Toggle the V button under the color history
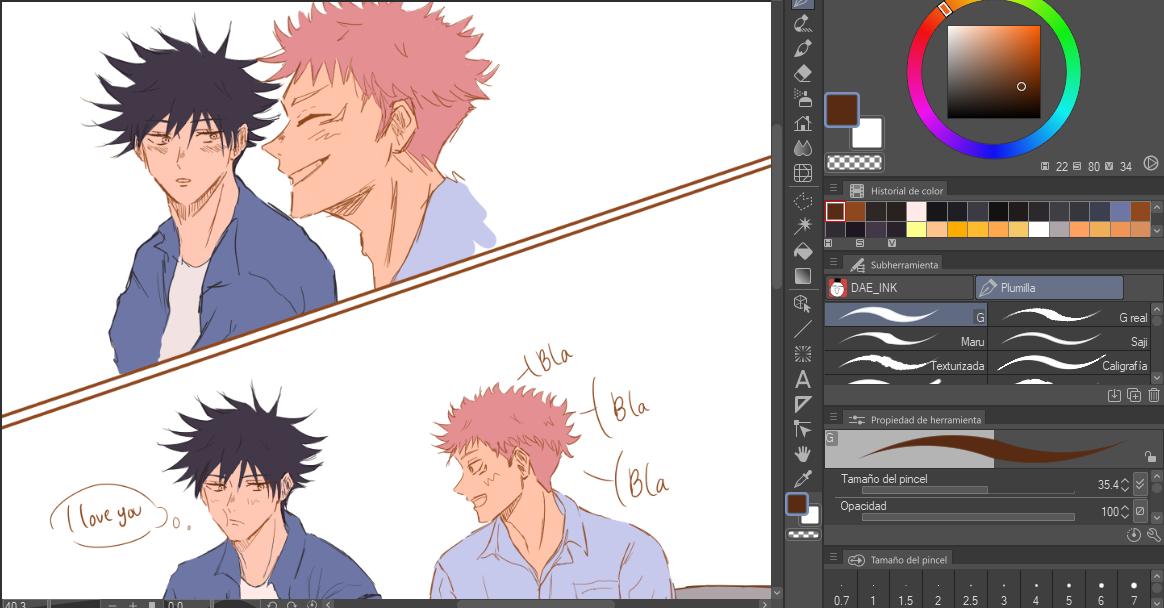Image resolution: width=1164 pixels, height=608 pixels. pyautogui.click(x=892, y=242)
